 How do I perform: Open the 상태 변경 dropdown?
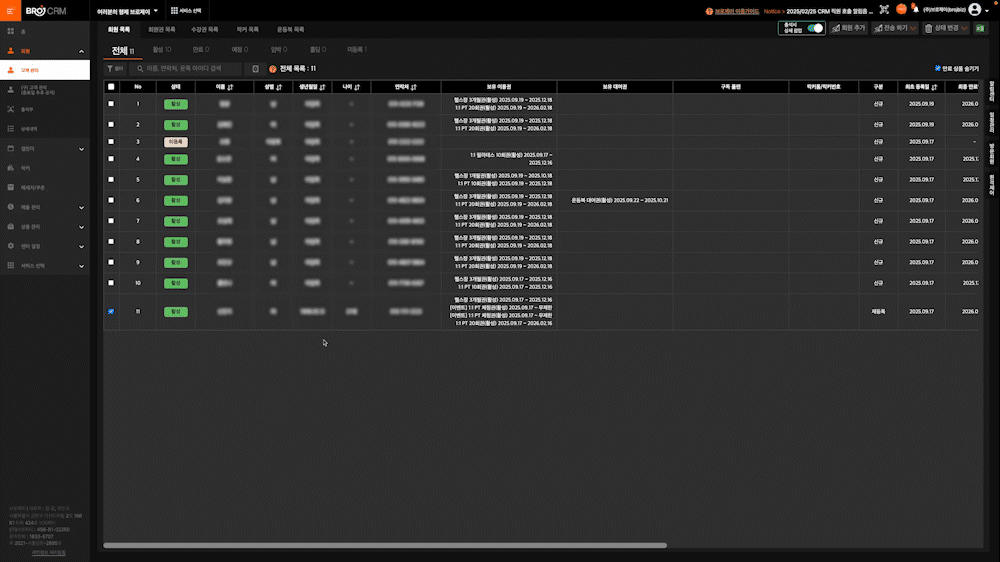946,28
